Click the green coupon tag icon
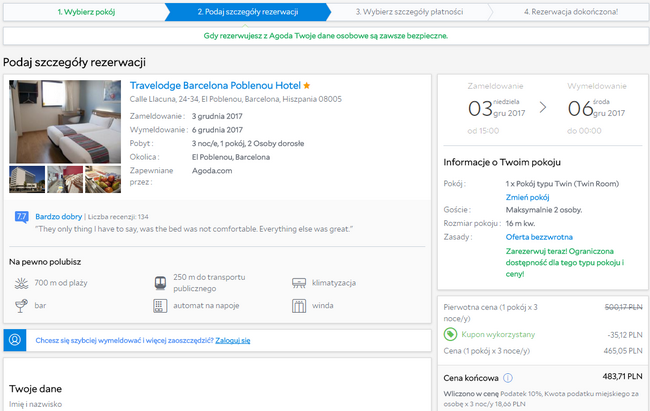Image resolution: width=650 pixels, height=411 pixels. (x=451, y=334)
